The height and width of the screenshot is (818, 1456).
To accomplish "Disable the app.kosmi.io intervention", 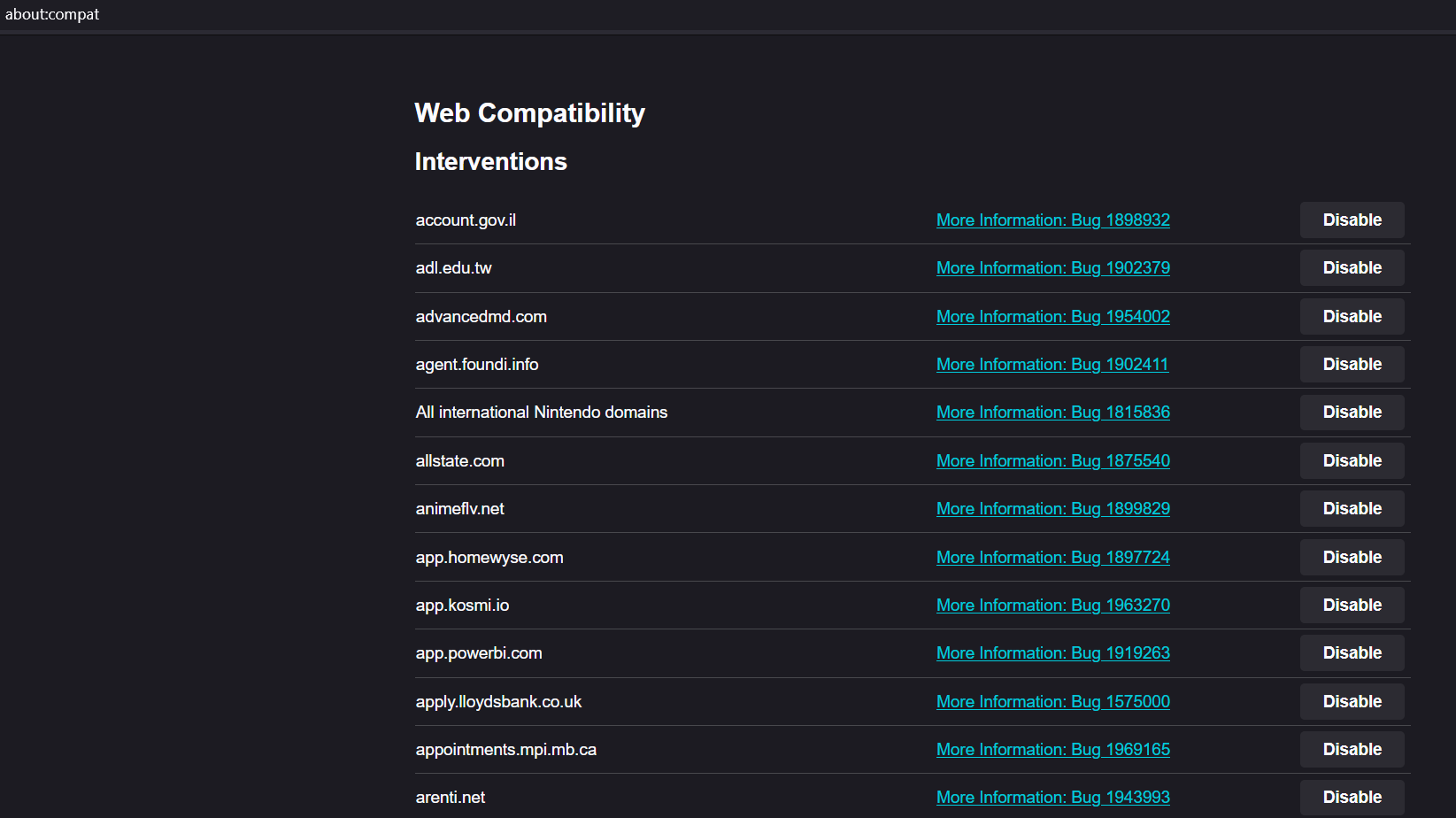I will tap(1352, 605).
